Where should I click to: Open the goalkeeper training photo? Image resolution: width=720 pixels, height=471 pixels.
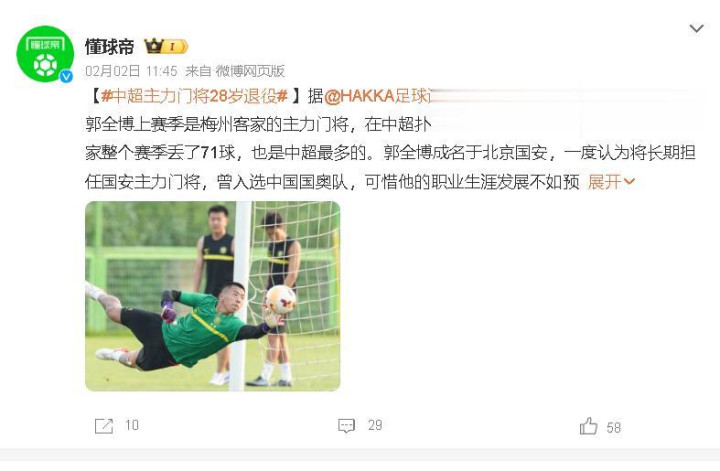coord(213,296)
